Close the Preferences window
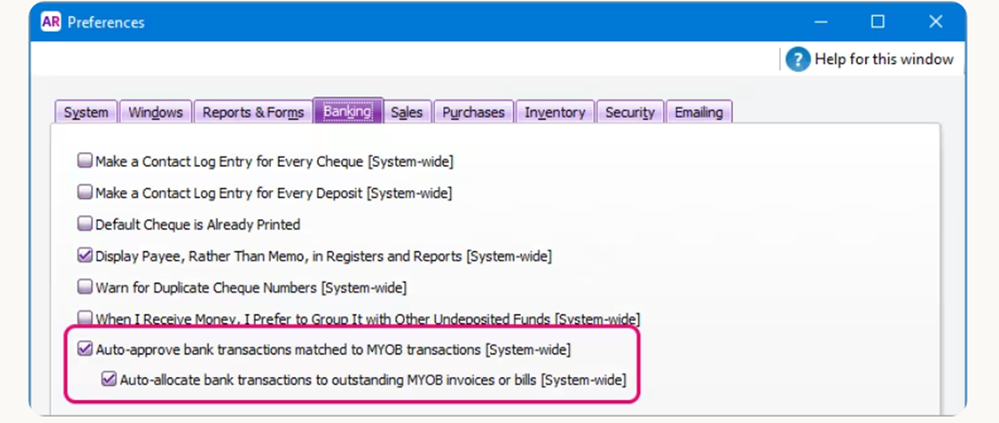The width and height of the screenshot is (999, 423). pyautogui.click(x=935, y=22)
